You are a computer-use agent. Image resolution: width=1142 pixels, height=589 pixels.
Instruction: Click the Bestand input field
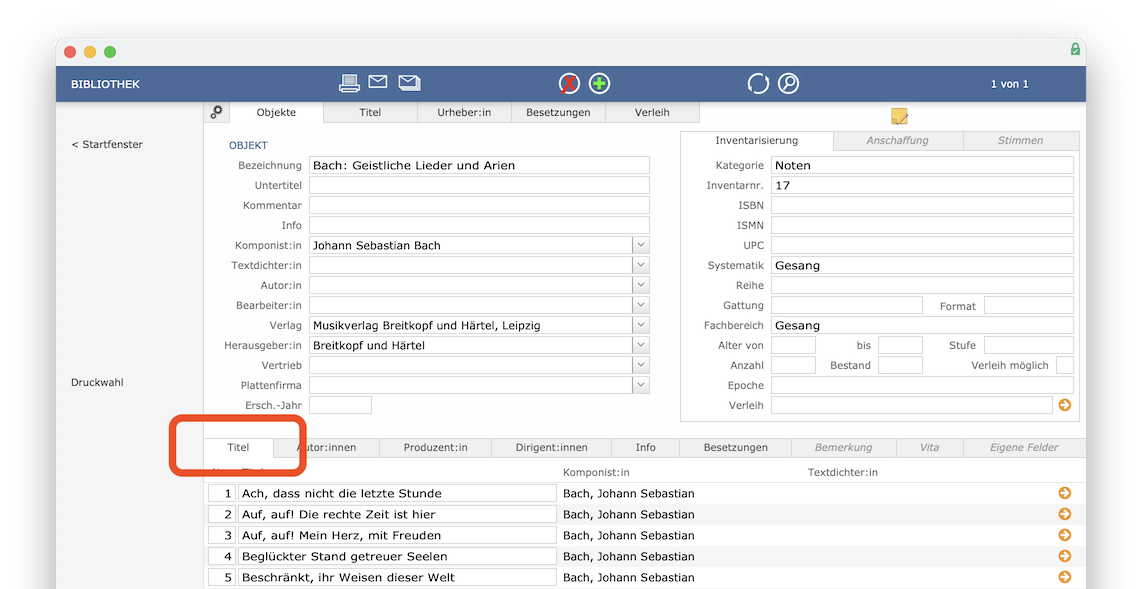click(x=900, y=365)
